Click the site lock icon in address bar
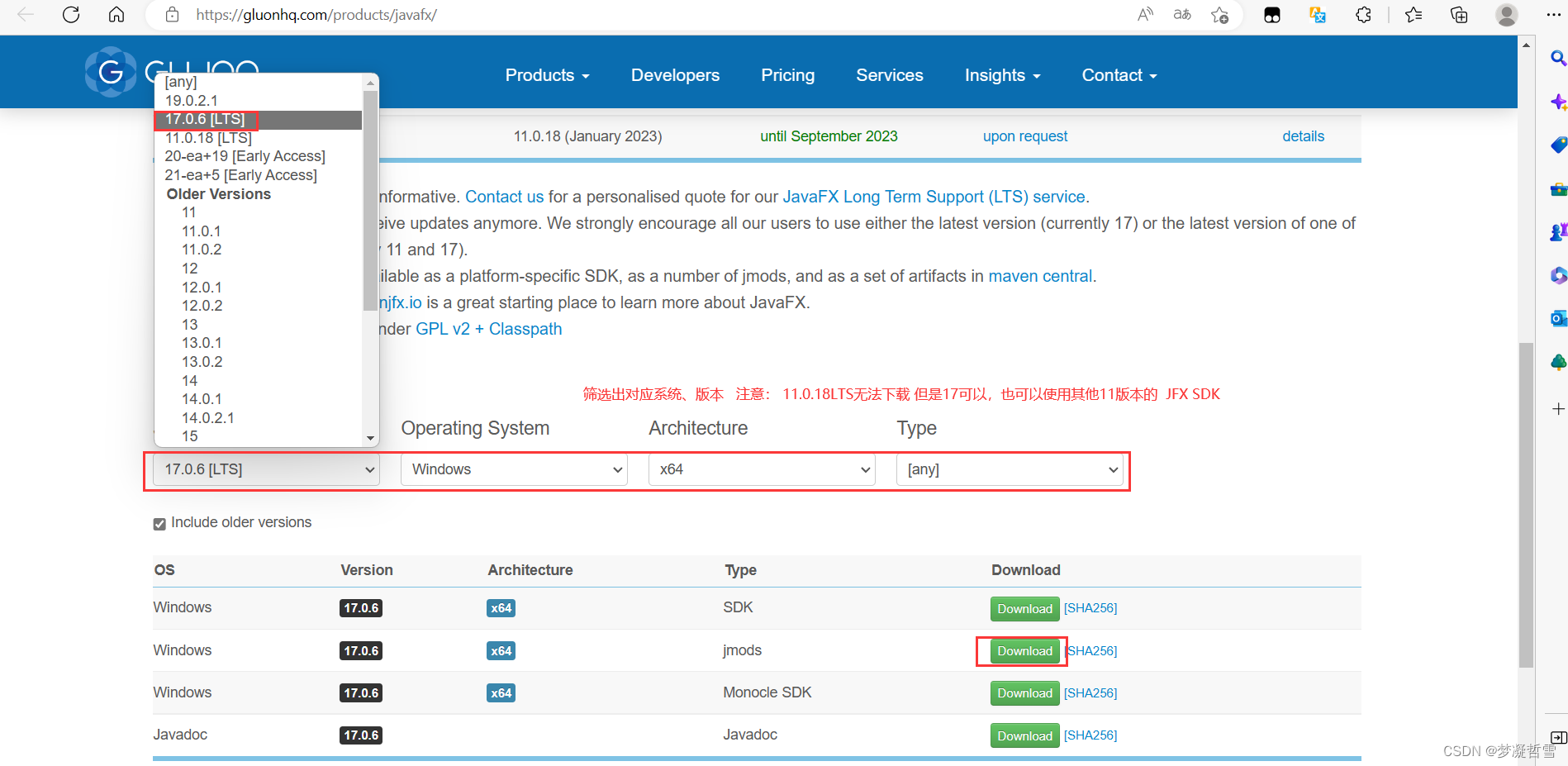Viewport: 1568px width, 766px height. tap(172, 14)
